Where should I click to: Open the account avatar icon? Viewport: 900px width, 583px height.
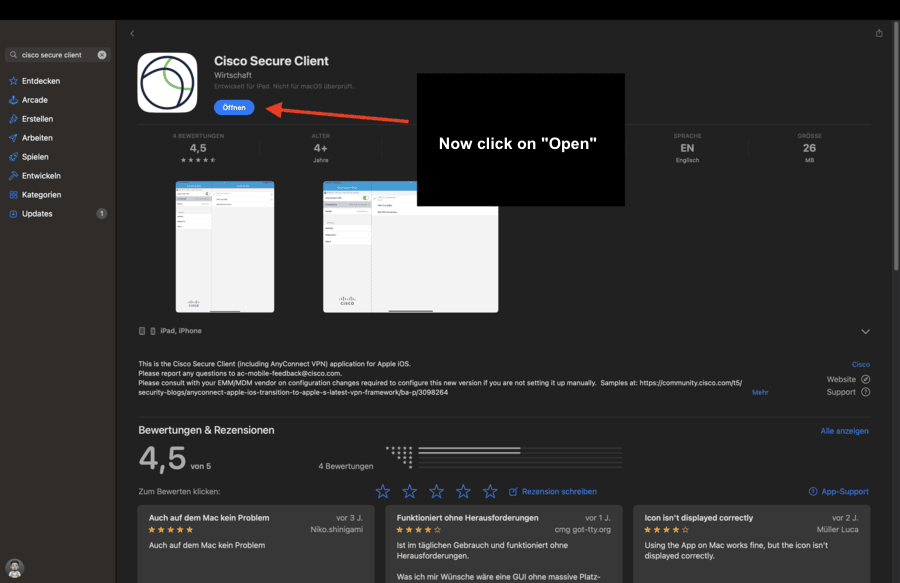14,568
